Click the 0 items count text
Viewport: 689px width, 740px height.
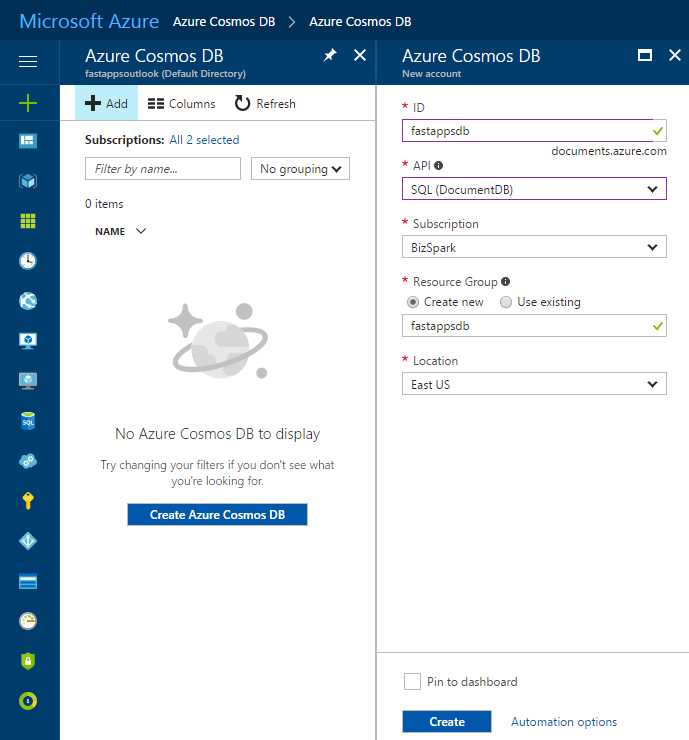pos(104,204)
